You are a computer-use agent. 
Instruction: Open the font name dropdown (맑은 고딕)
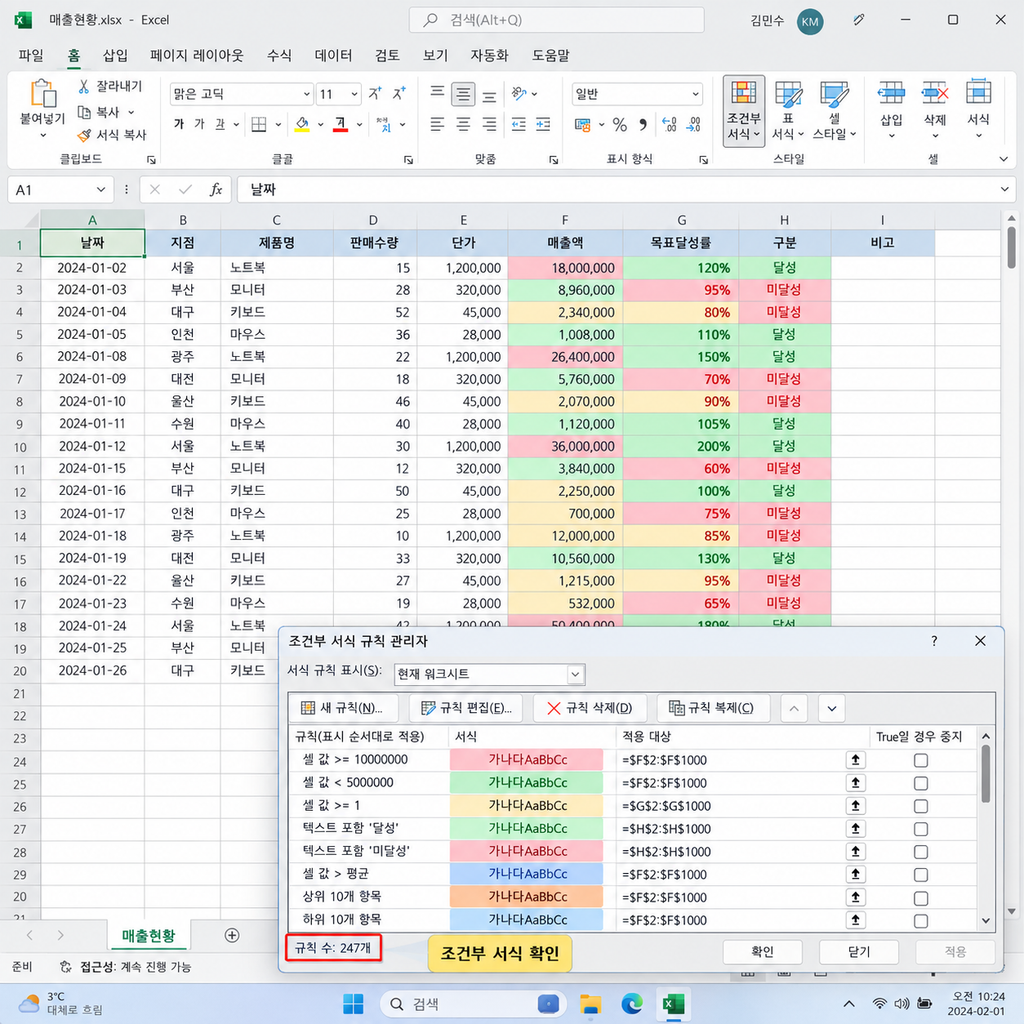(306, 94)
